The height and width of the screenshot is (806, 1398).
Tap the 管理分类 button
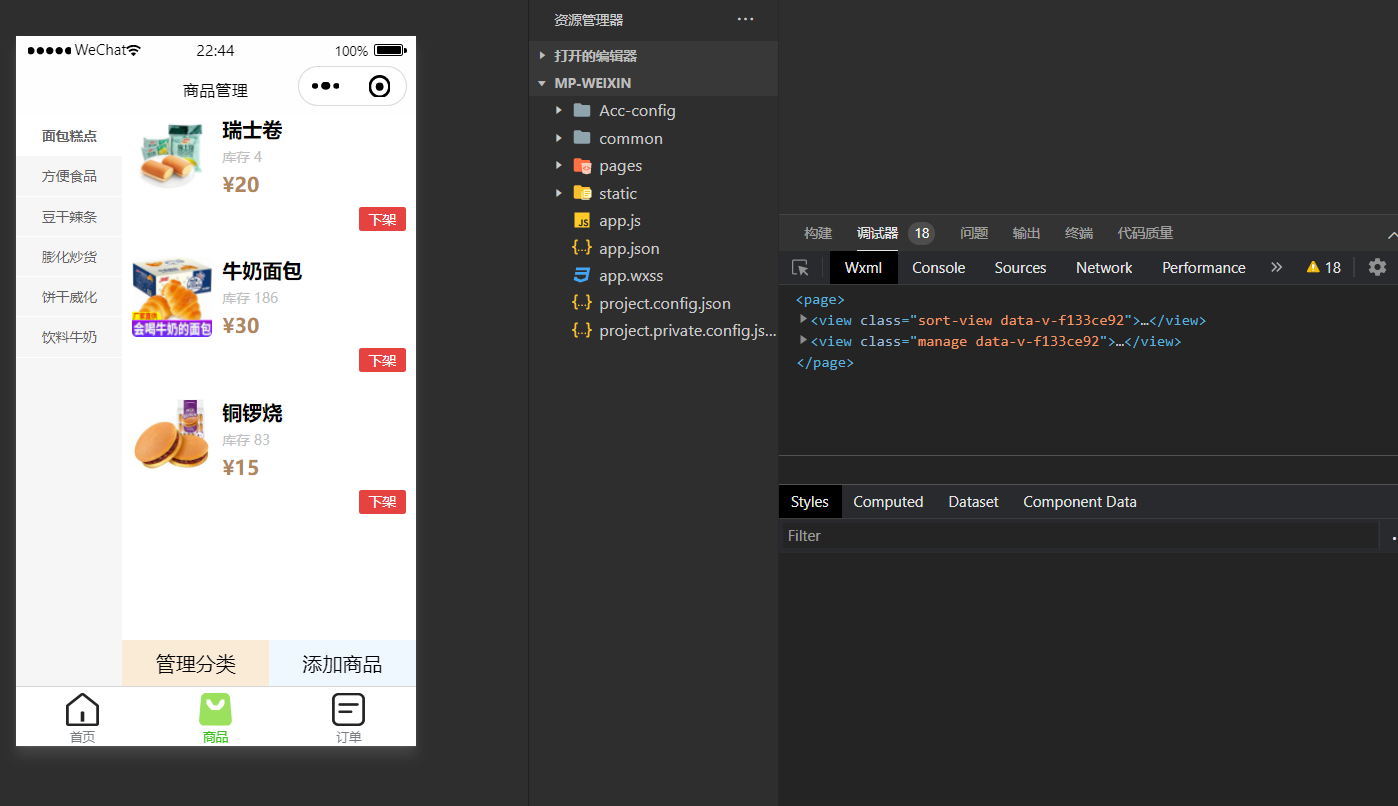pos(195,663)
